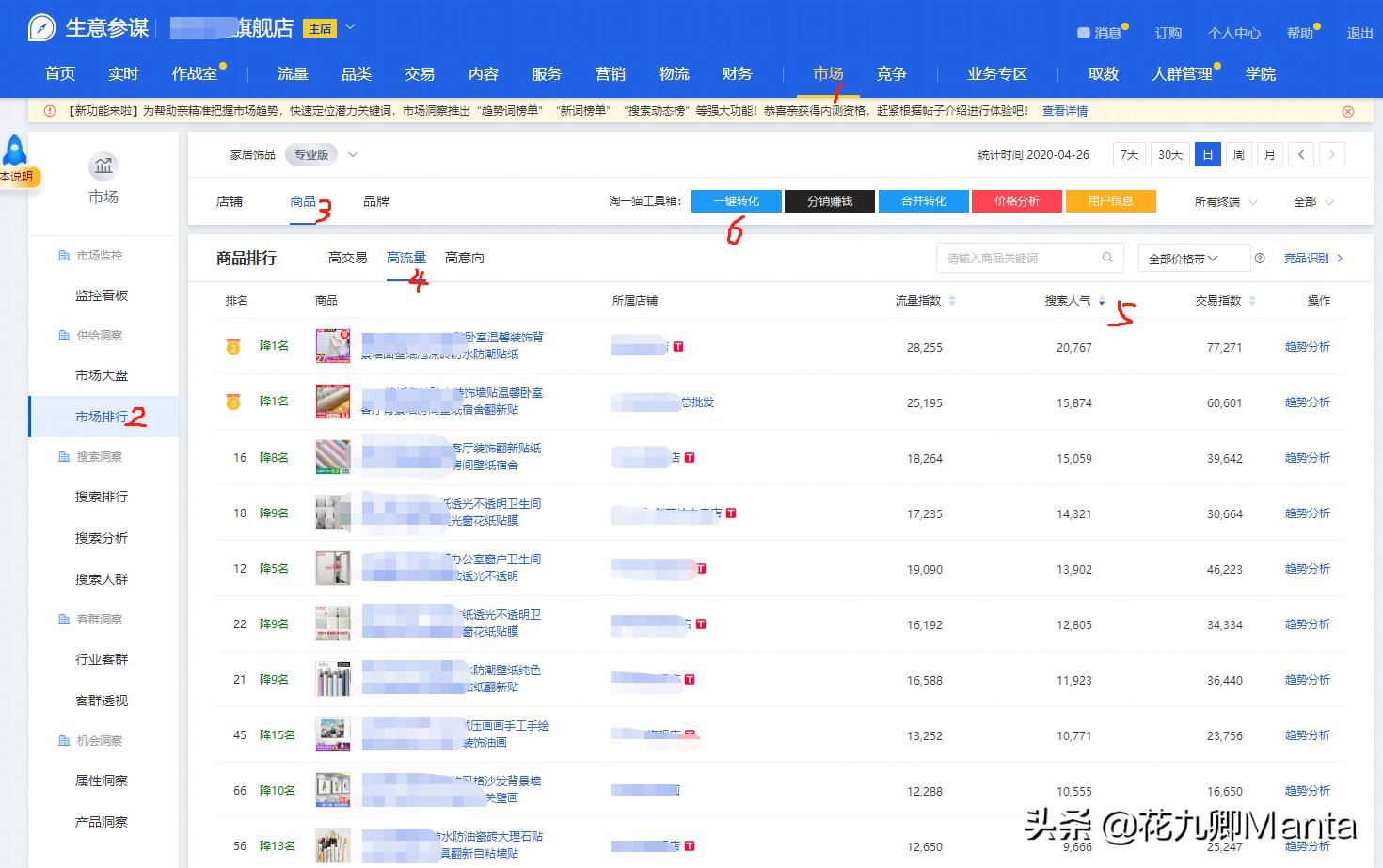Open the help question-mark icon beside 全部价格带
1383x868 pixels.
point(1260,257)
